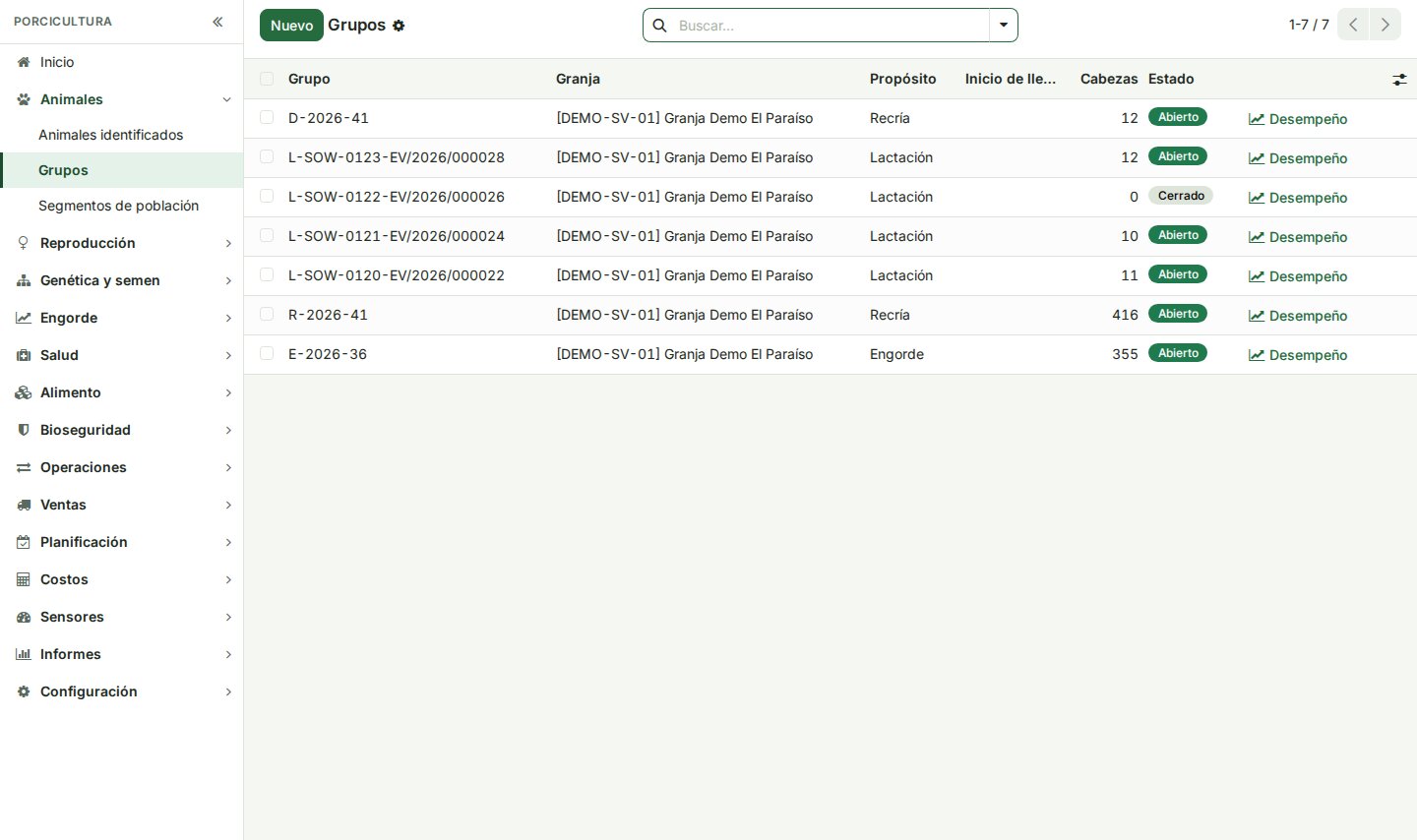Toggle the select-all checkbox in the table header
1417x840 pixels.
[267, 79]
